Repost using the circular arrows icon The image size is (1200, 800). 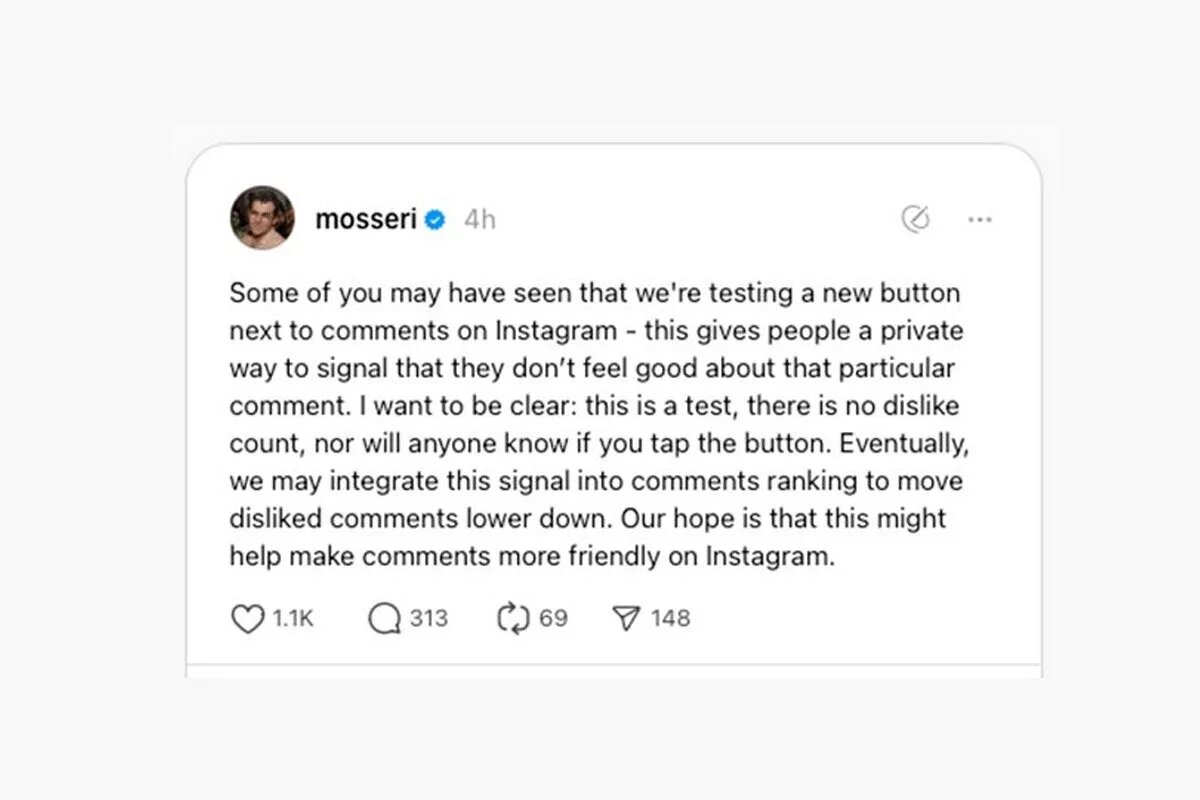[x=511, y=620]
